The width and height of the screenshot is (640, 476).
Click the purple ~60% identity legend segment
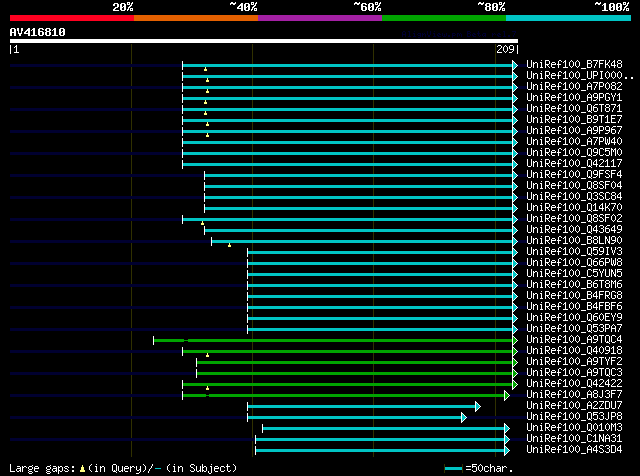(x=320, y=18)
